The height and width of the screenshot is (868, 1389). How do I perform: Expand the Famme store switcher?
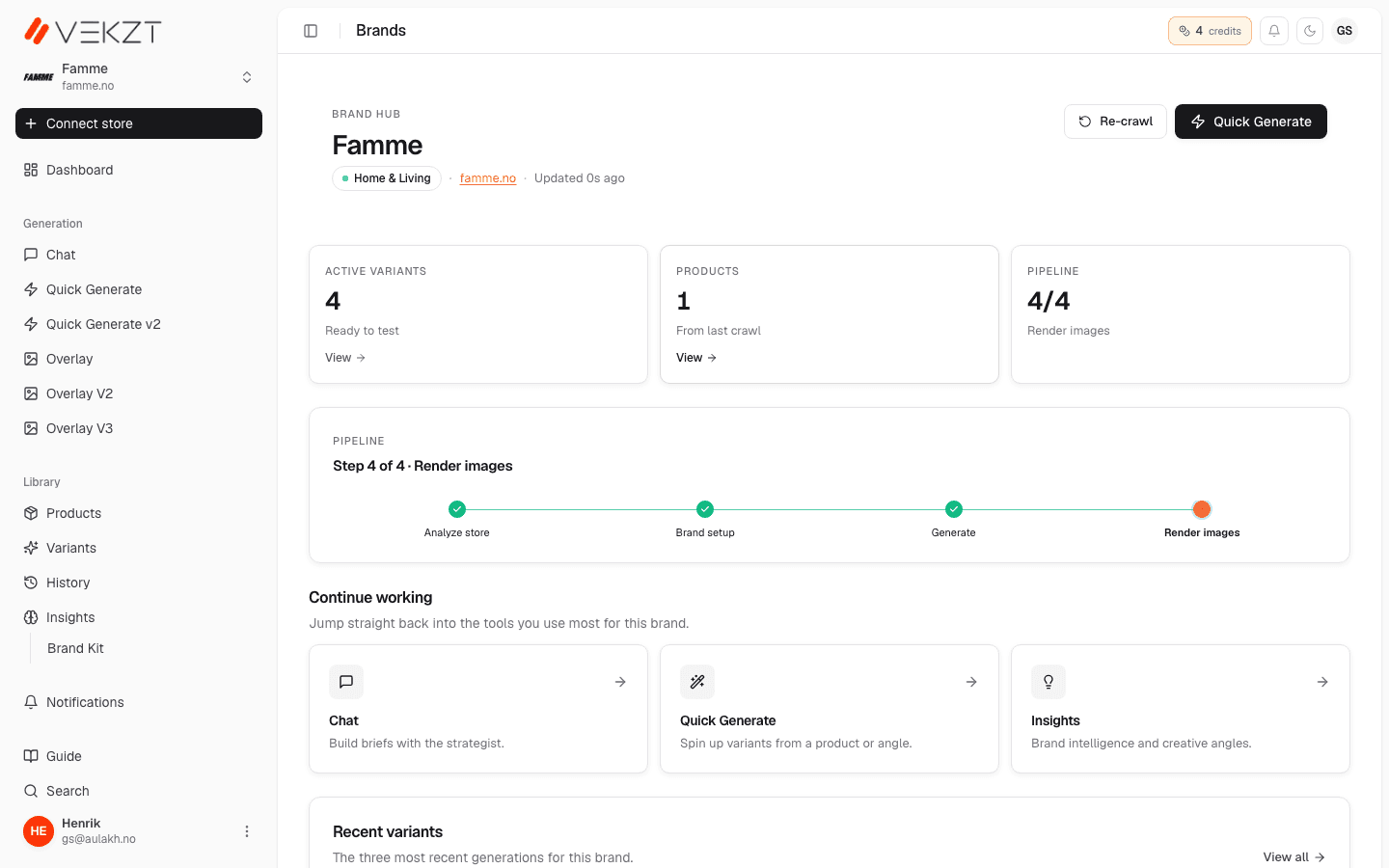(x=139, y=77)
